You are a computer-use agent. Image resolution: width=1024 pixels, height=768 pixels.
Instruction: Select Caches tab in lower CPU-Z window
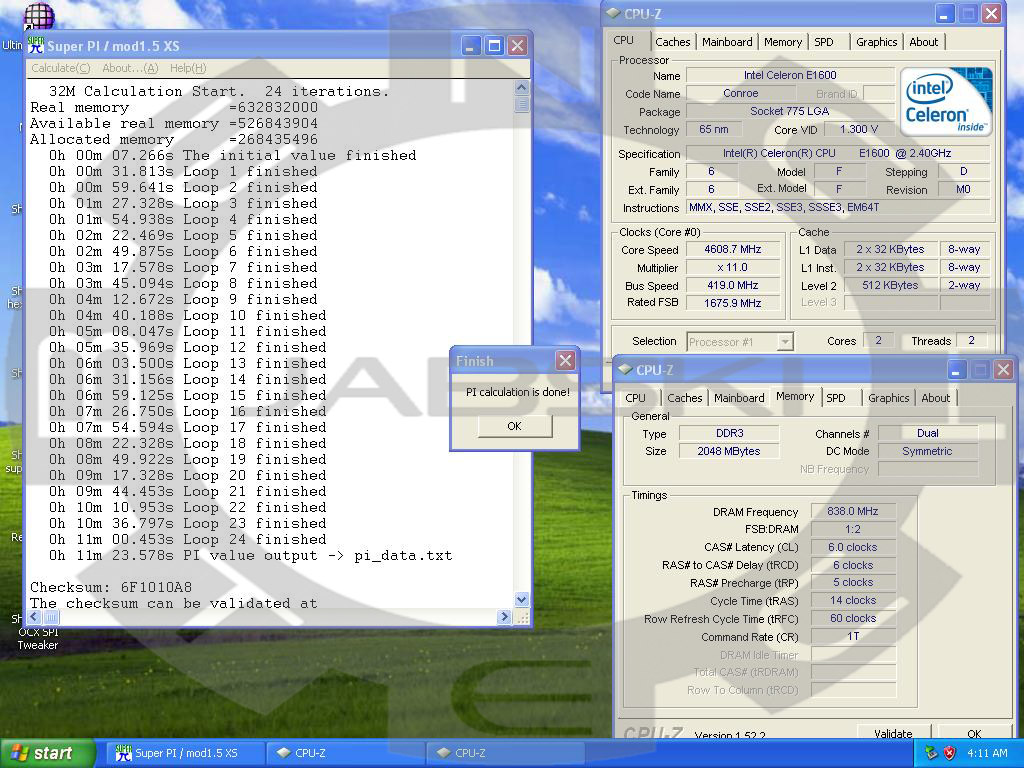coord(684,398)
